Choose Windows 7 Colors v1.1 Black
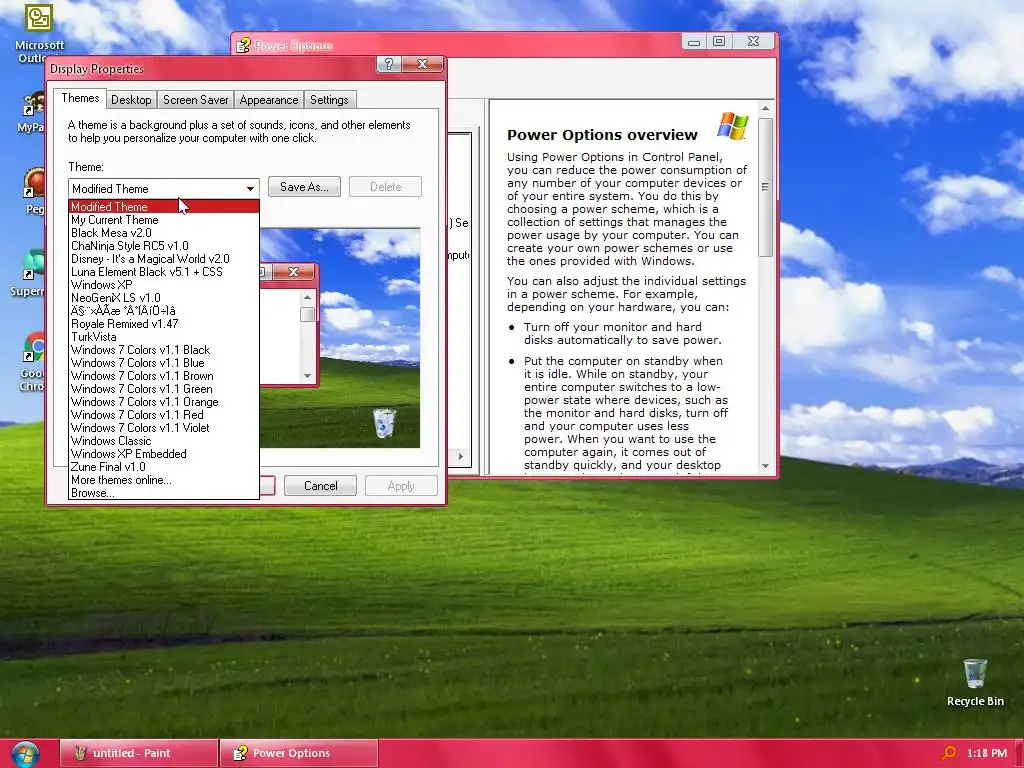 [164, 350]
